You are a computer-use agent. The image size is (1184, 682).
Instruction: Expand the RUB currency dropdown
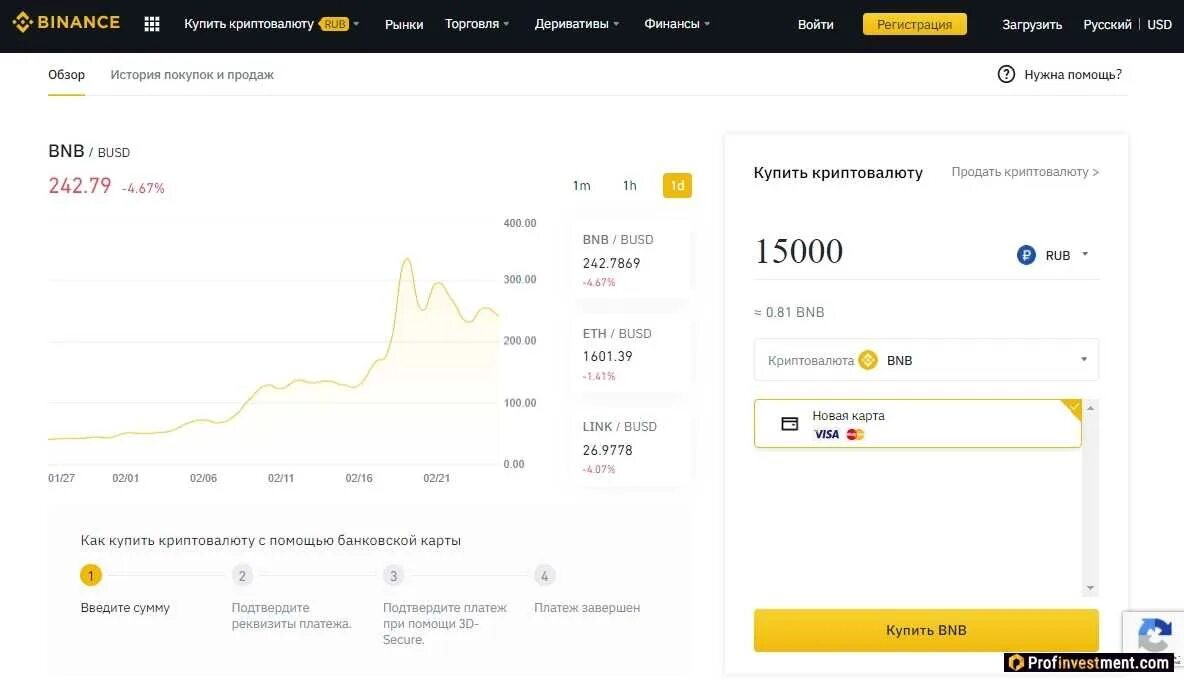pos(1085,255)
